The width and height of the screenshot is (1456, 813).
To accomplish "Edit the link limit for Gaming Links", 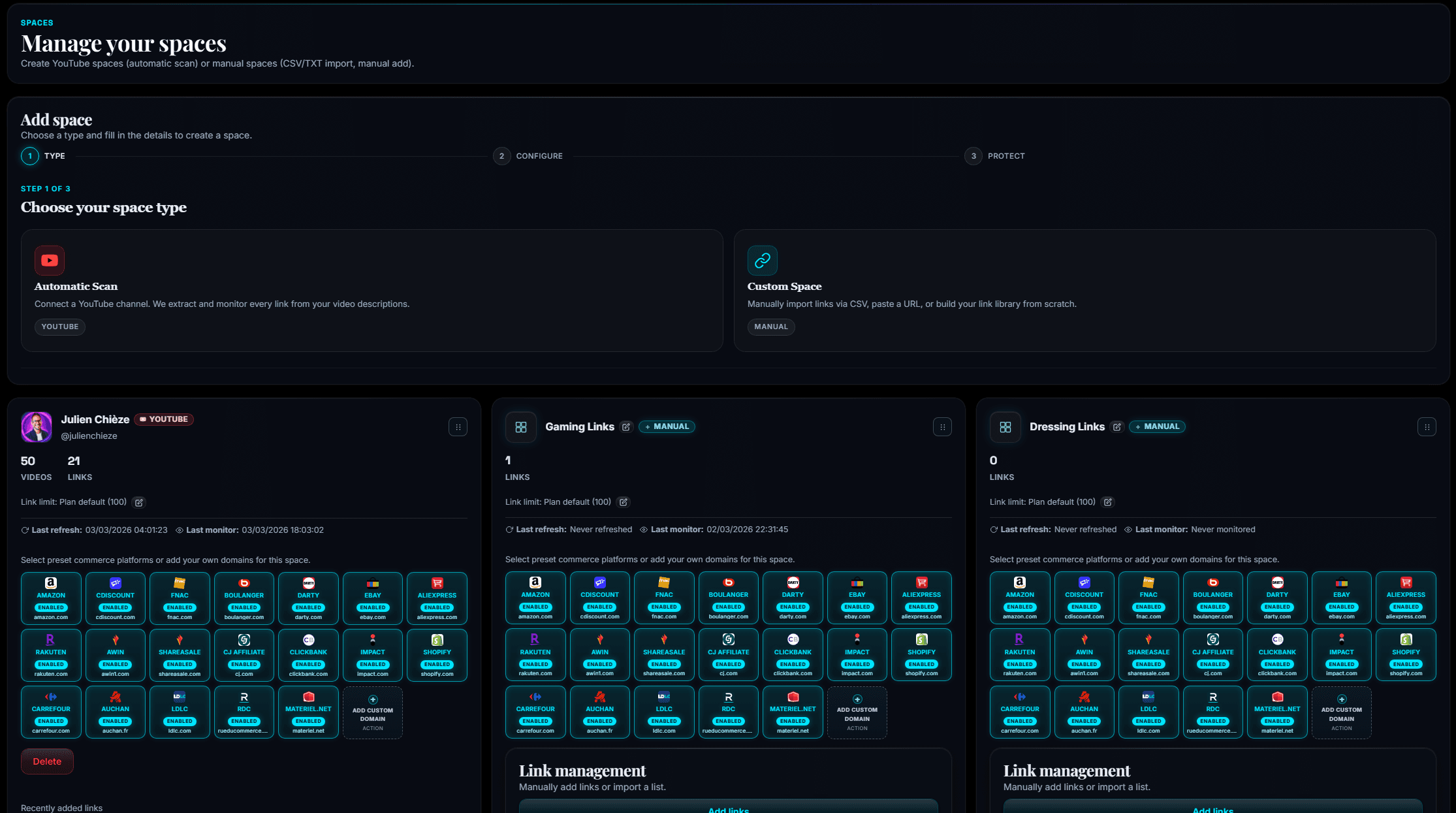I will click(624, 502).
